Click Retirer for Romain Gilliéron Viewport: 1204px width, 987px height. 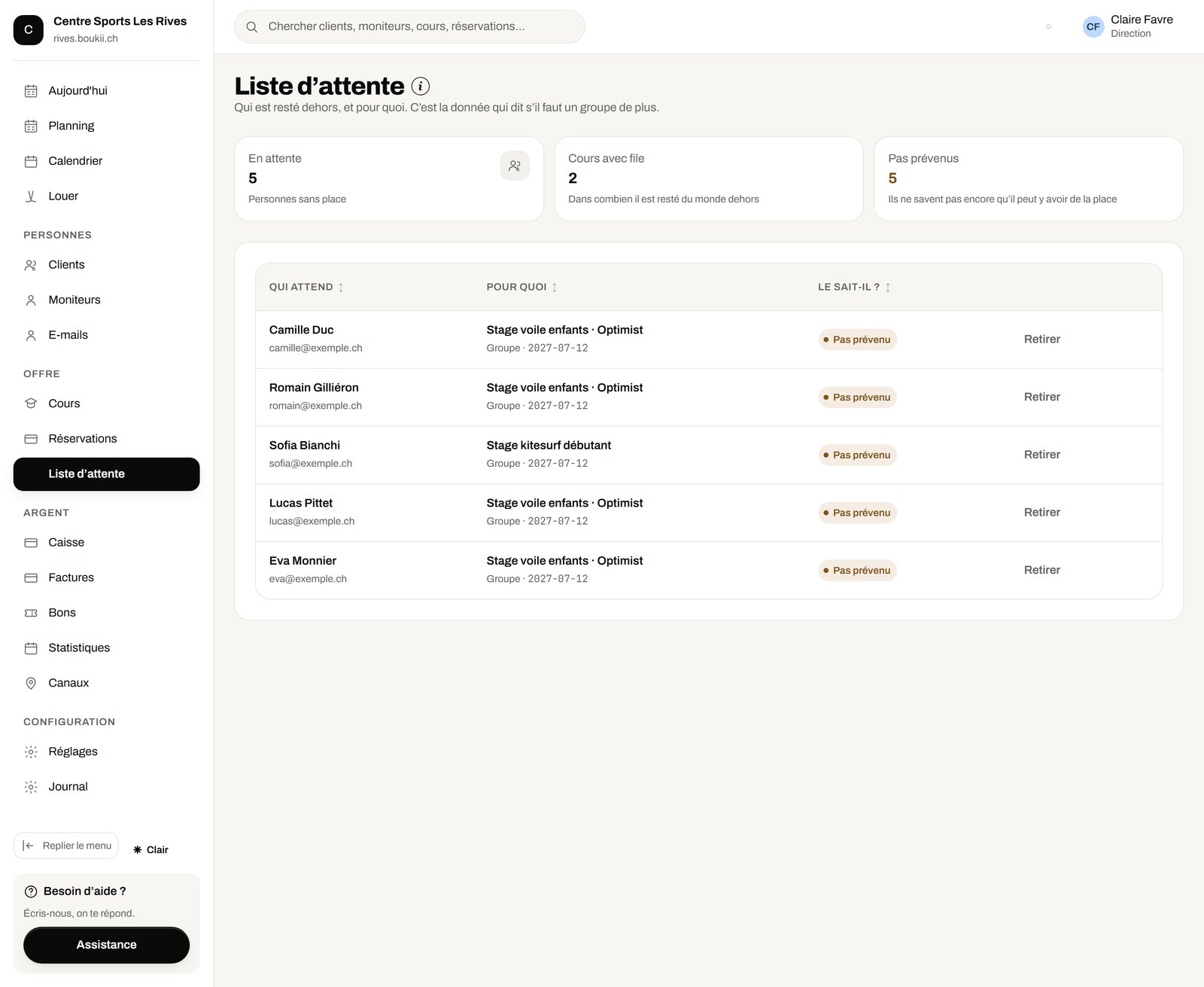[1041, 397]
